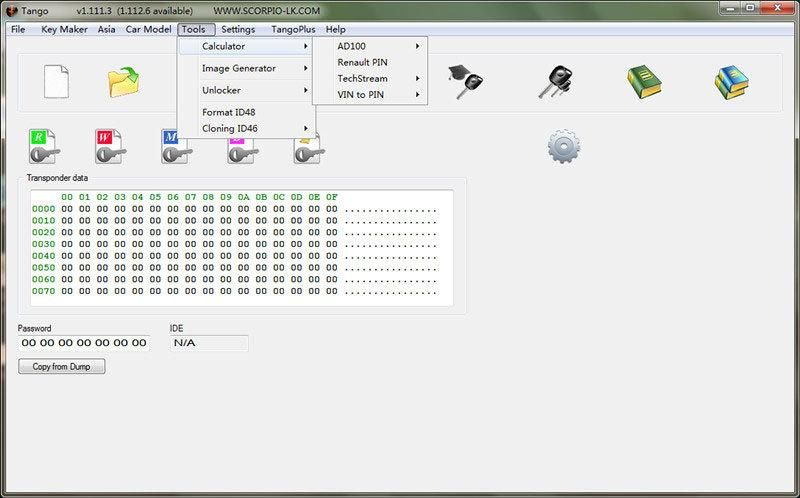Open the File menu
The image size is (800, 498).
(18, 30)
